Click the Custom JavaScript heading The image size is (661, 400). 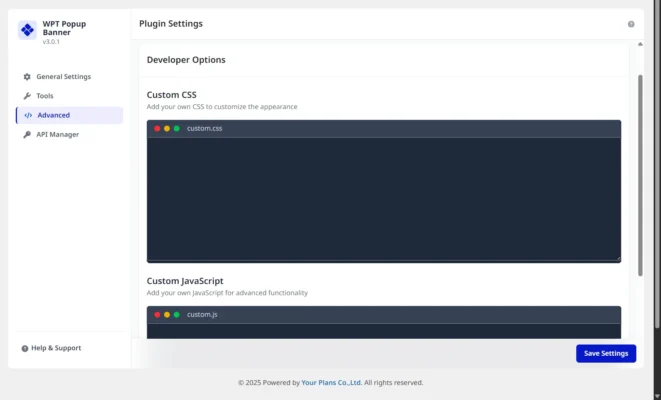pyautogui.click(x=185, y=281)
